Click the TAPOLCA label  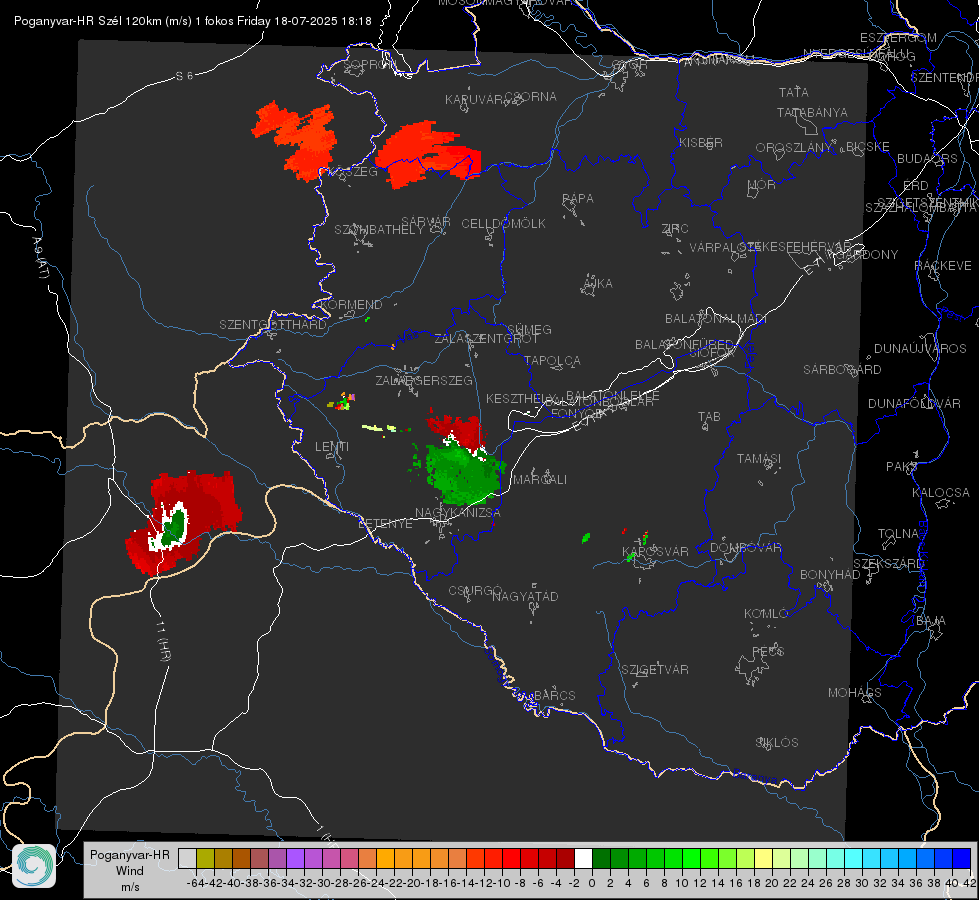[553, 360]
